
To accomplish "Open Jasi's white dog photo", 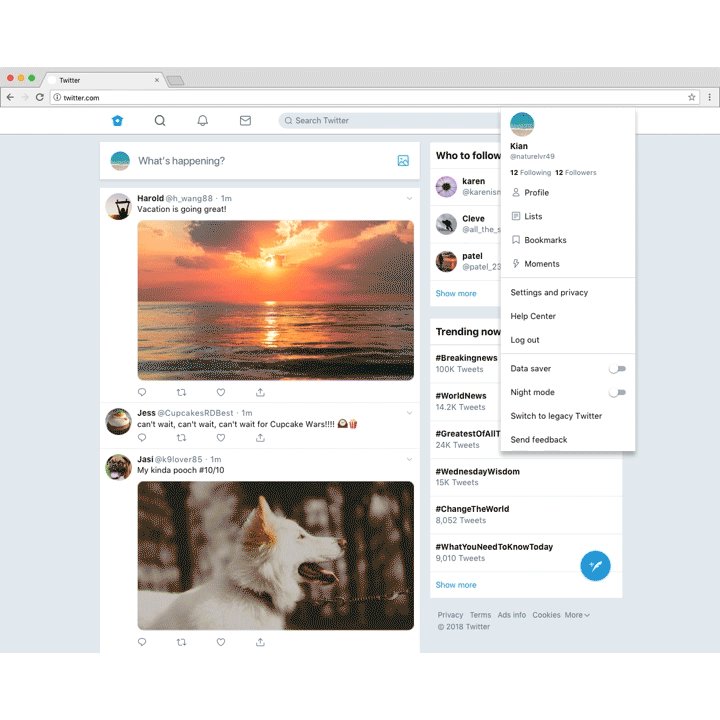I will coord(276,556).
